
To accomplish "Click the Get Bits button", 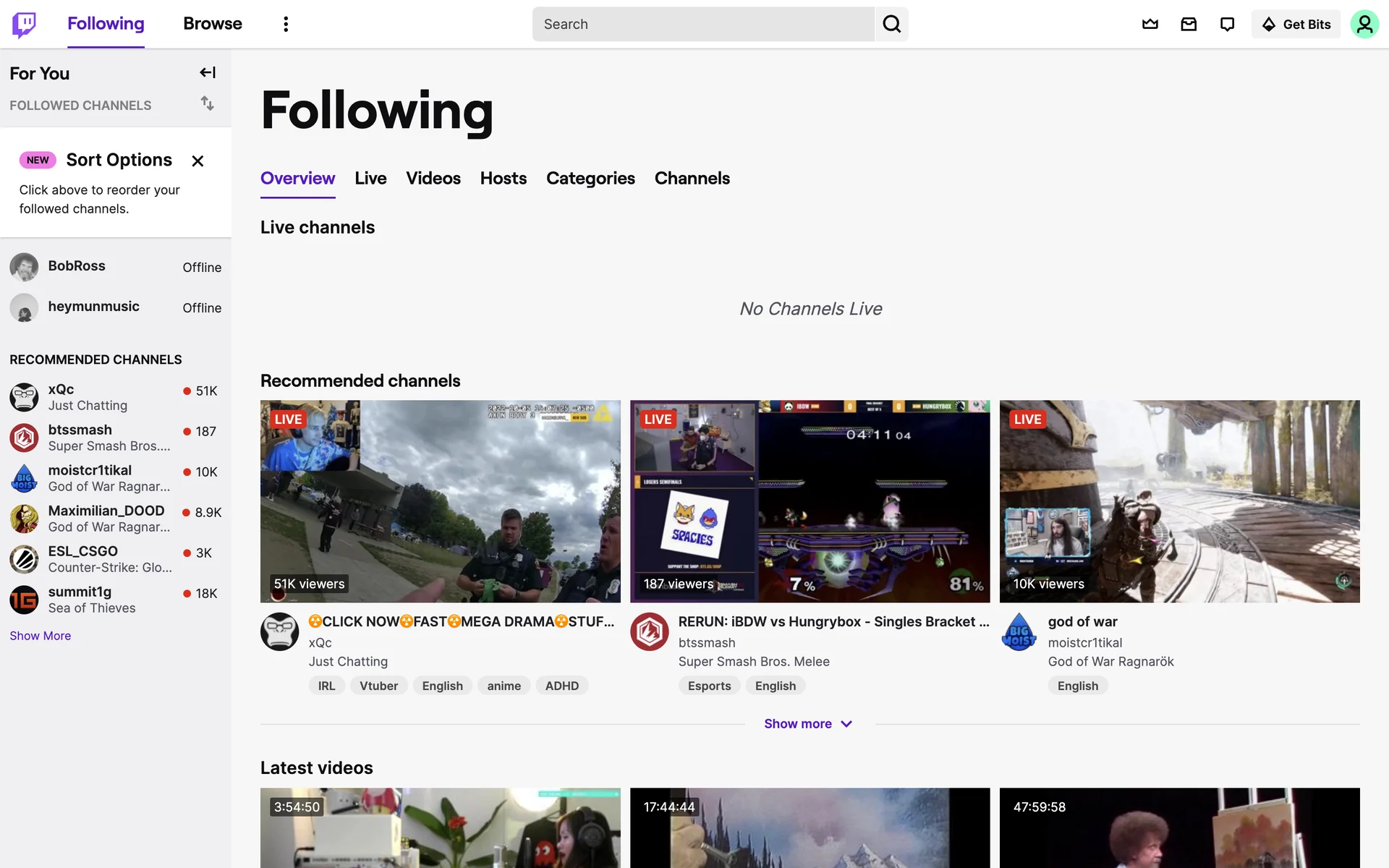I will 1296,24.
